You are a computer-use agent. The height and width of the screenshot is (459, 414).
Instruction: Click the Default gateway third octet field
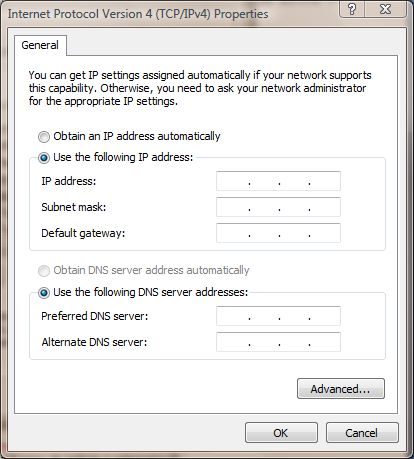[295, 233]
